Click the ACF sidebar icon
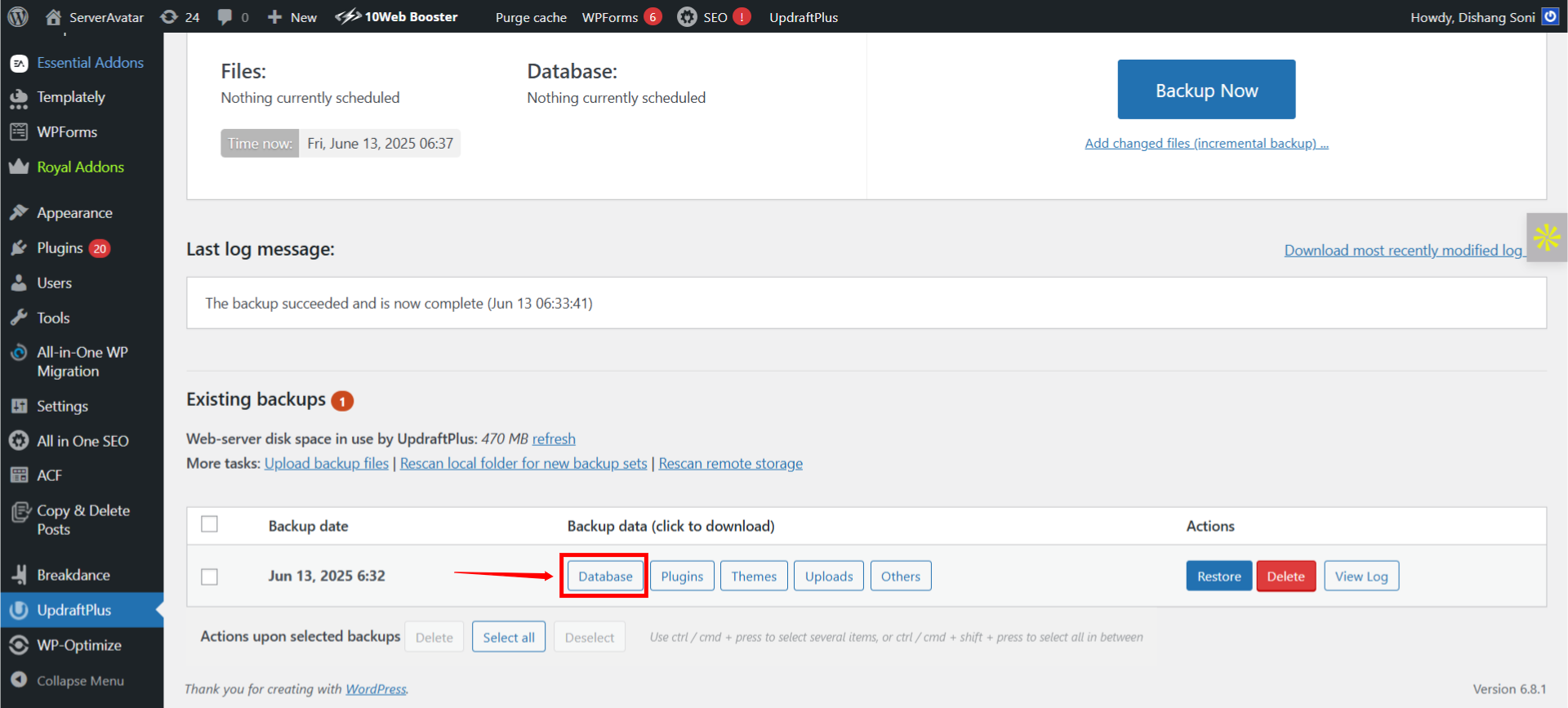The image size is (1568, 708). pyautogui.click(x=19, y=476)
